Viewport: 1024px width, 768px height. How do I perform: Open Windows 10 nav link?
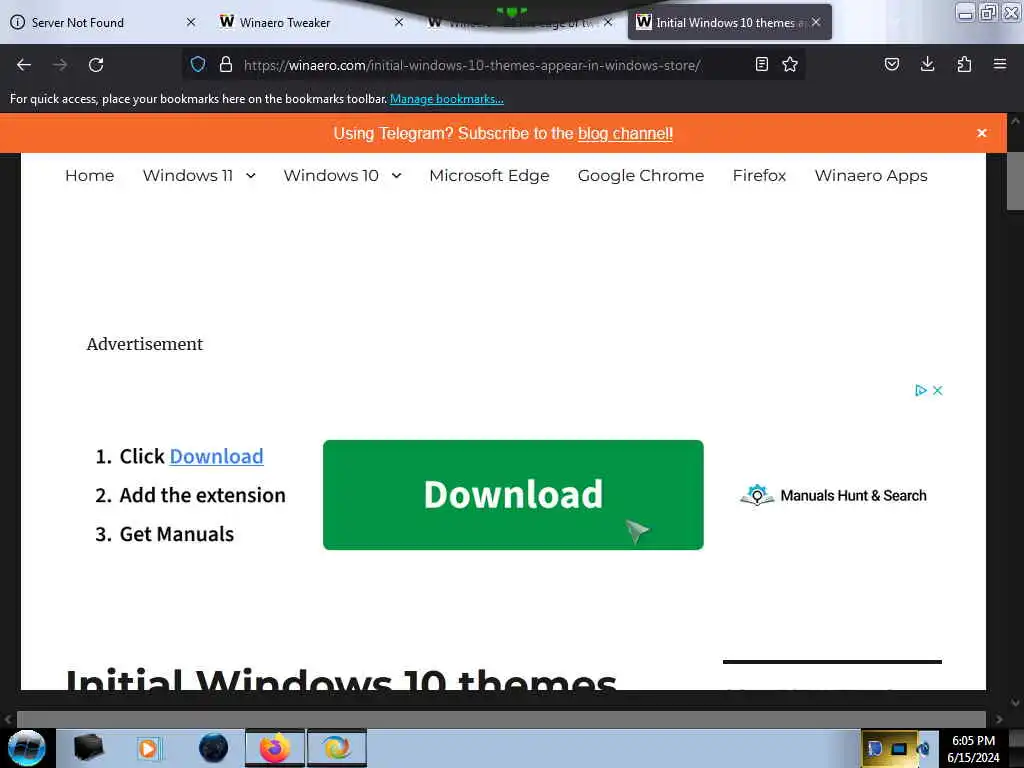click(331, 176)
